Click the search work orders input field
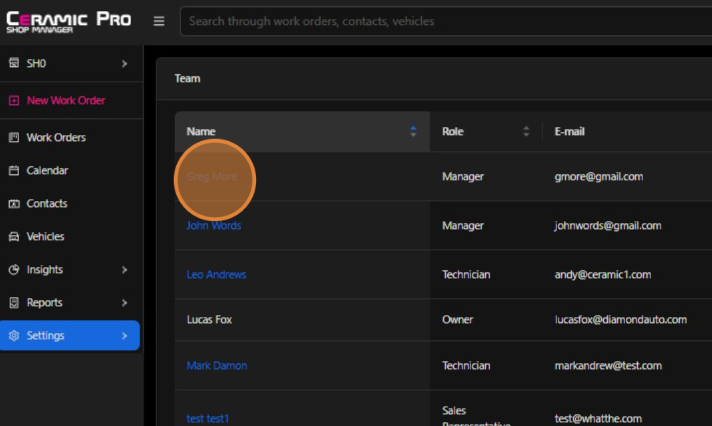This screenshot has height=426, width=712. pyautogui.click(x=446, y=21)
